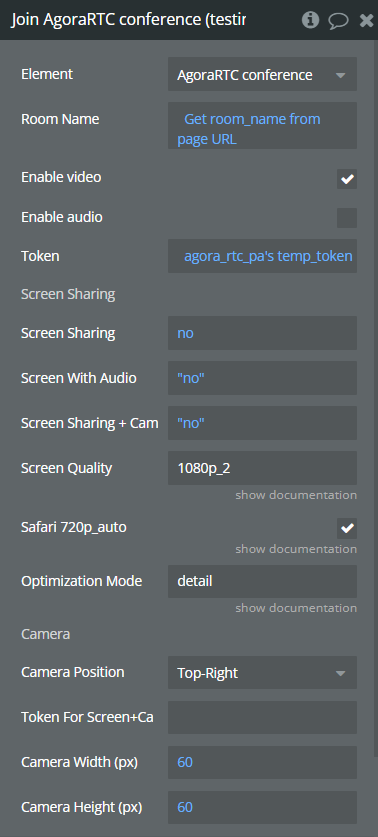Click the Room Name dynamic expression field
Viewport: 378px width, 837px height.
[262, 125]
